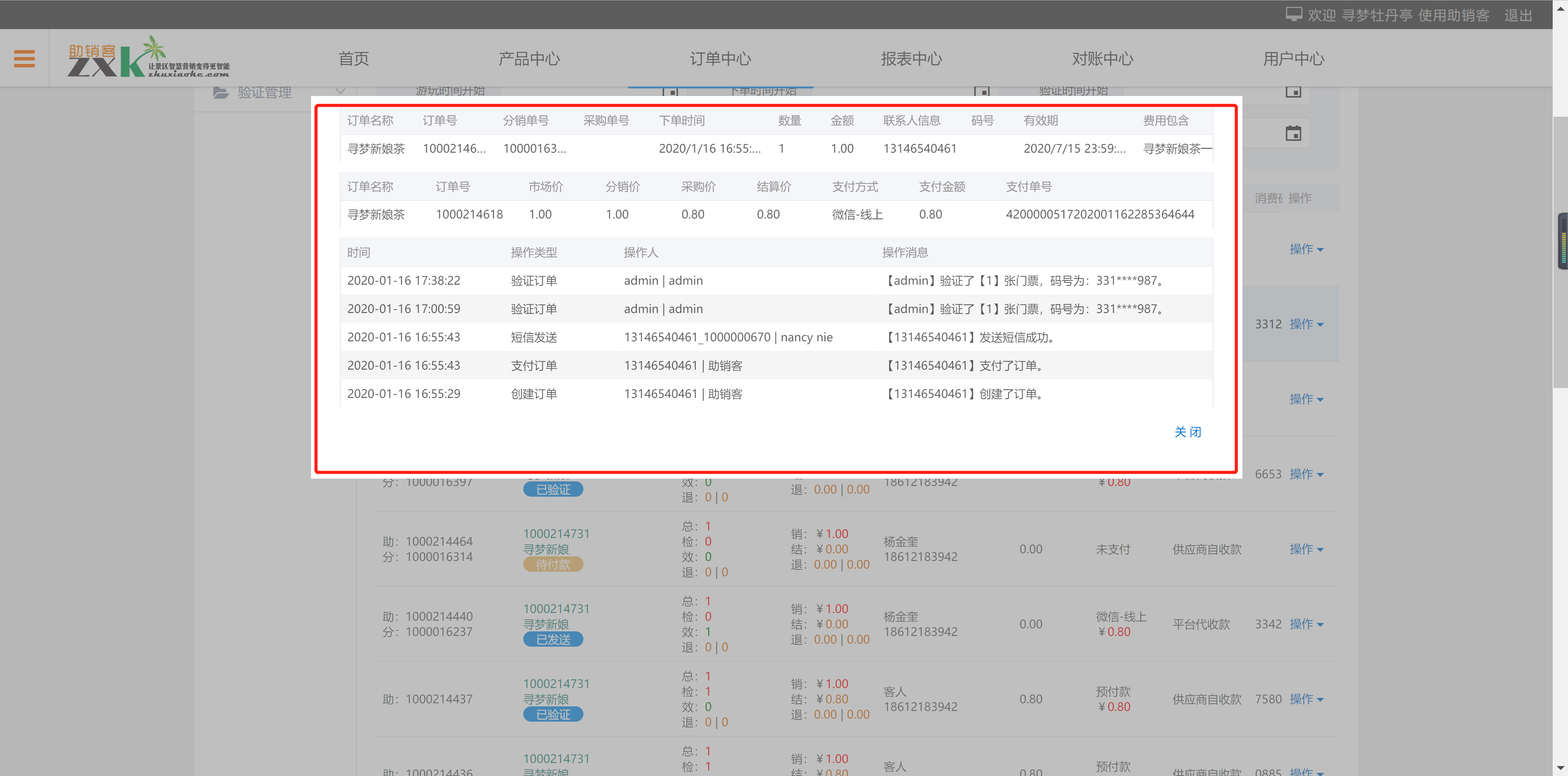Open the calendar picker for 下单时间开始
Viewport: 1568px width, 776px height.
point(981,93)
